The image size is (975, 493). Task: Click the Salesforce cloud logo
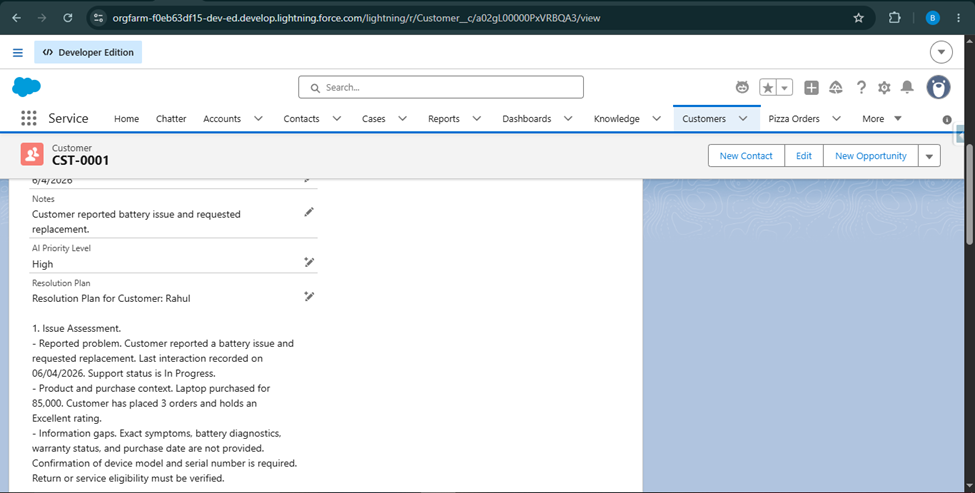coord(26,87)
